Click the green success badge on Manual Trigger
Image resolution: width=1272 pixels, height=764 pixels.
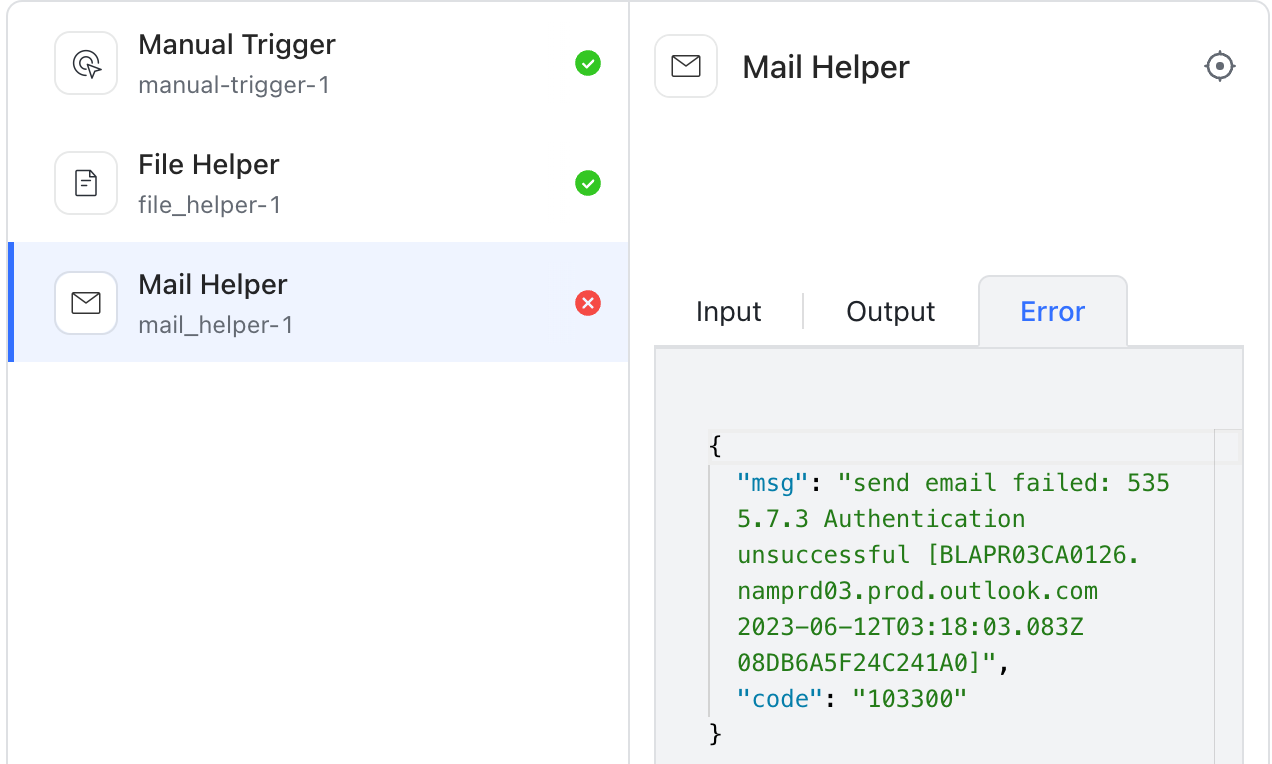pyautogui.click(x=588, y=62)
